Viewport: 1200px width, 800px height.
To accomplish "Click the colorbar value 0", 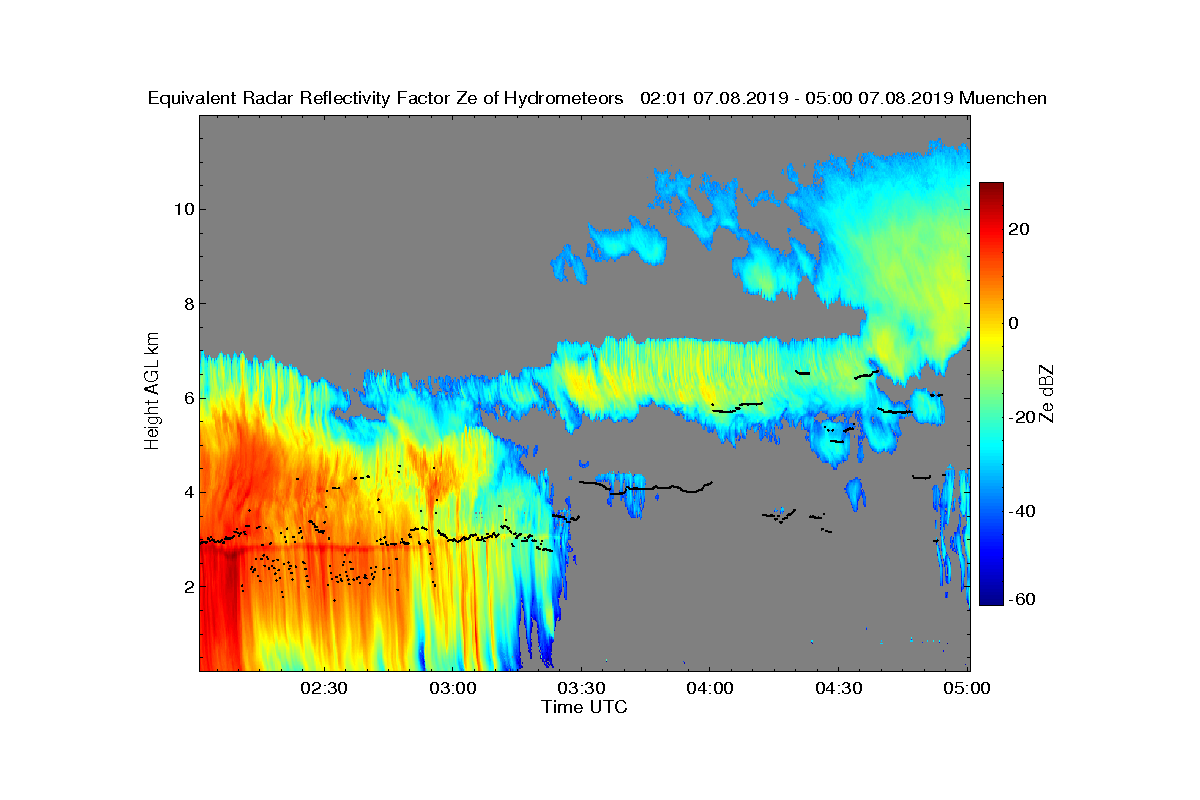I will [1013, 323].
